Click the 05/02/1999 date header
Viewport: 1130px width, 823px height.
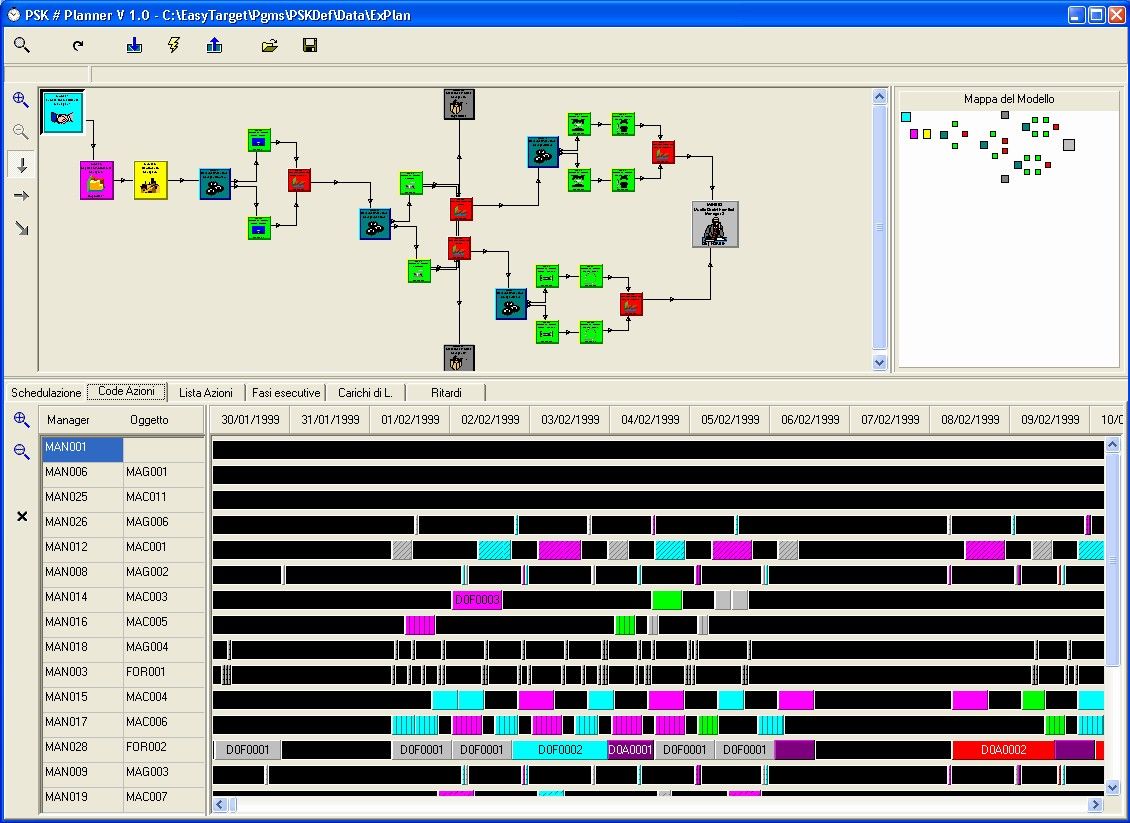730,419
